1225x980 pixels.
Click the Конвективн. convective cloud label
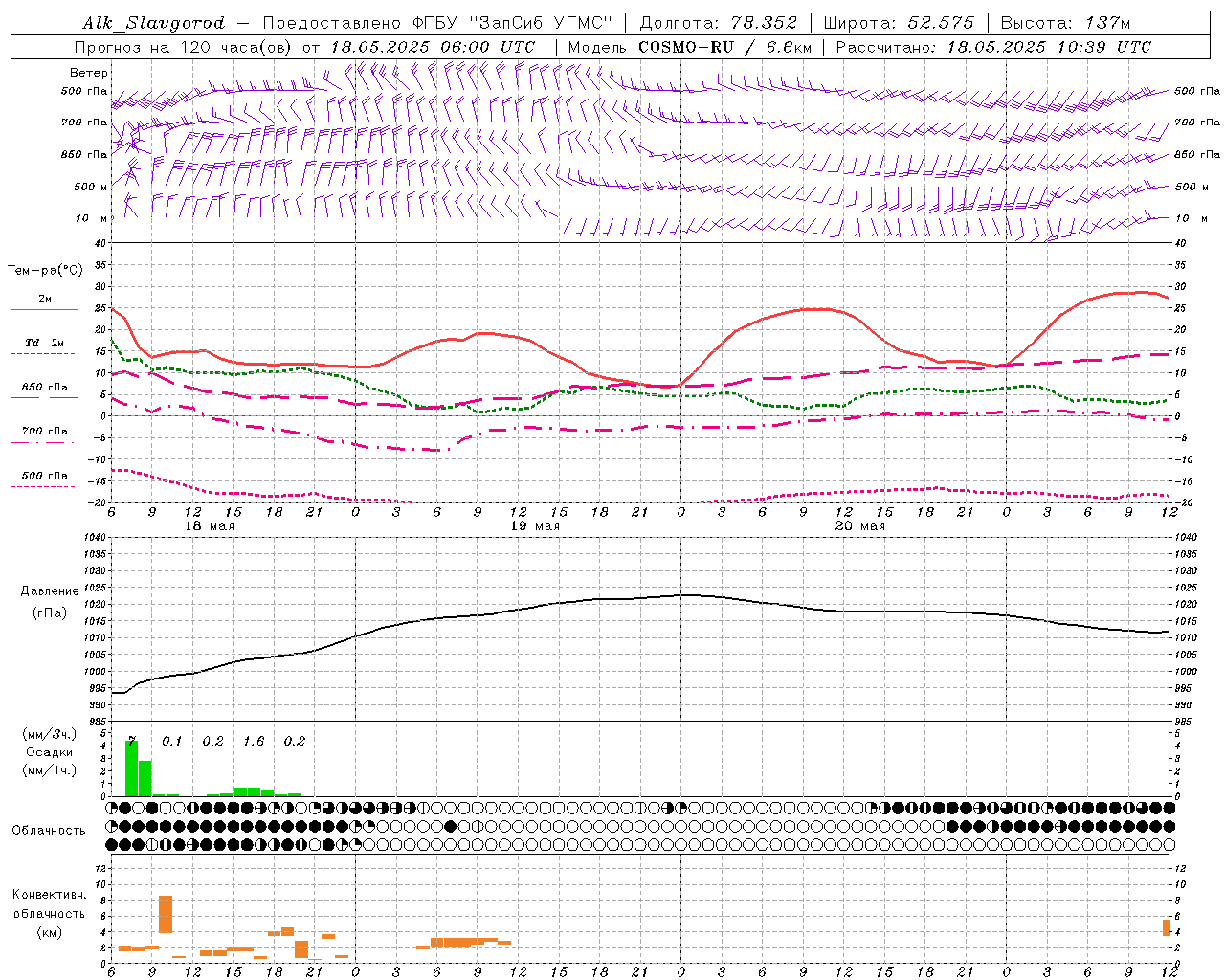[x=50, y=895]
